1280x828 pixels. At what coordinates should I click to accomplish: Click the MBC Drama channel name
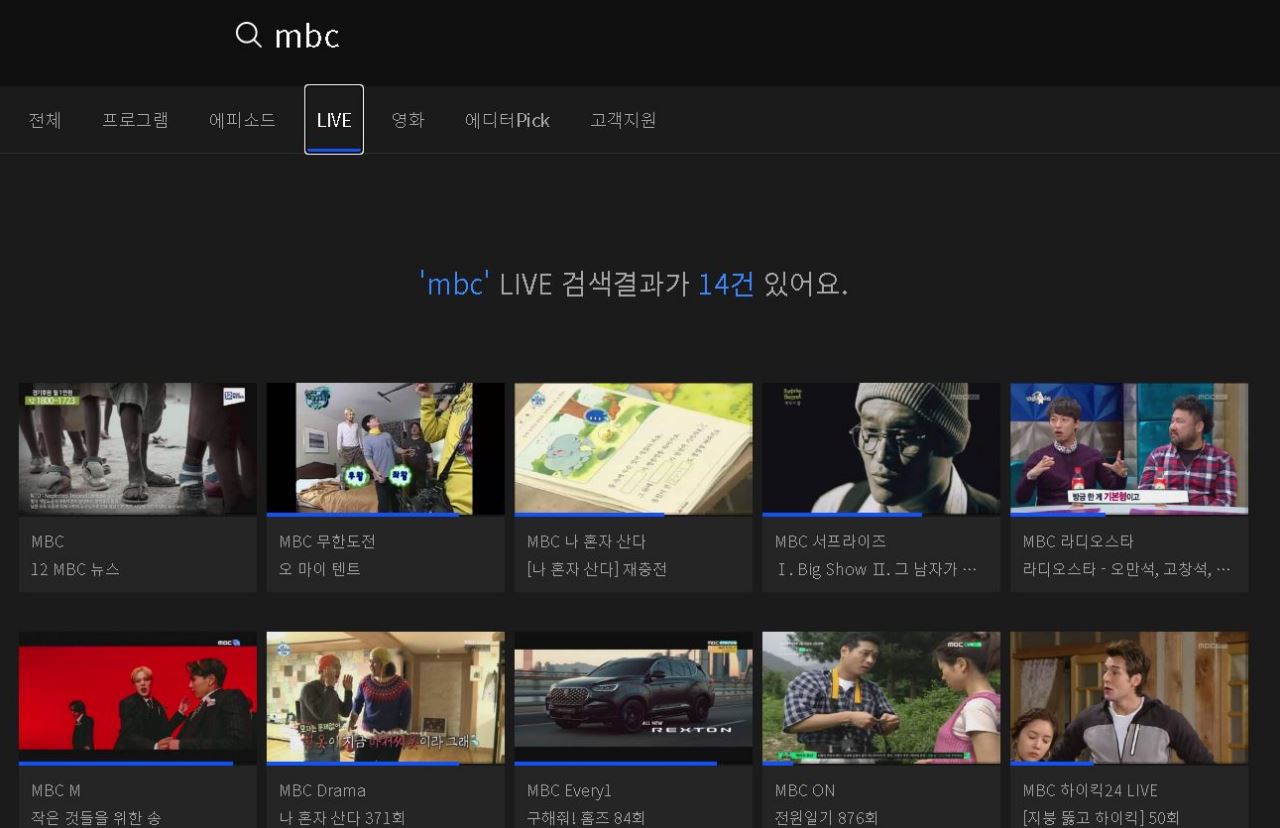point(322,790)
